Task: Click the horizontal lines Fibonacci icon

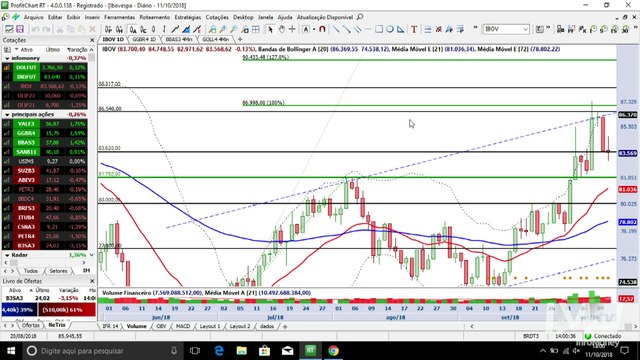Action: 427,29
